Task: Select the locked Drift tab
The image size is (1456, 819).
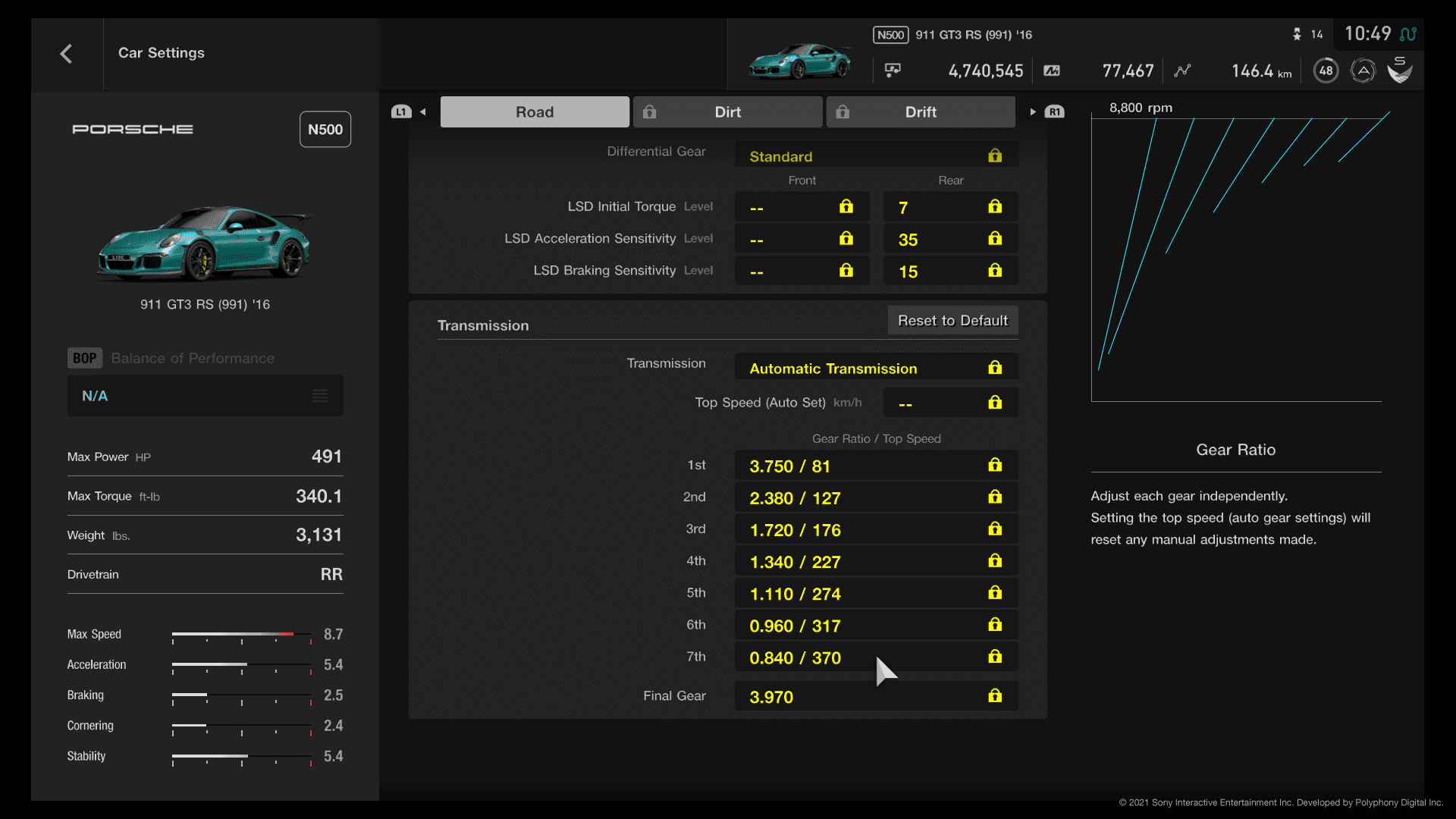Action: [921, 112]
